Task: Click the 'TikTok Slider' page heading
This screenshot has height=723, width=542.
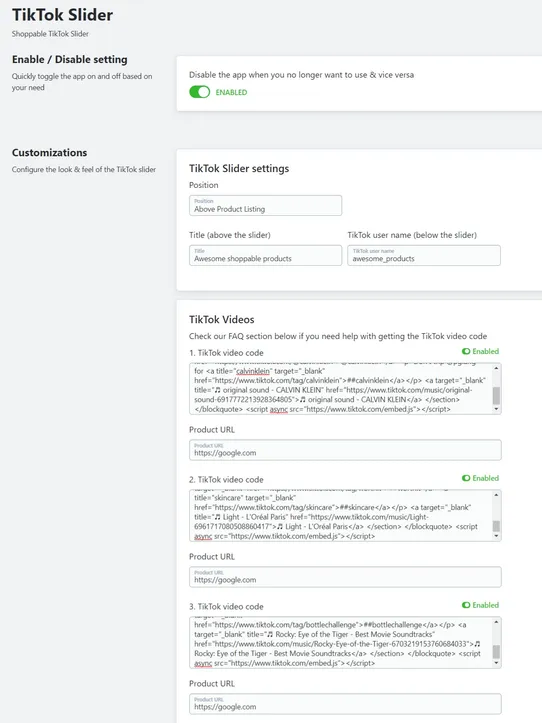Action: tap(62, 15)
